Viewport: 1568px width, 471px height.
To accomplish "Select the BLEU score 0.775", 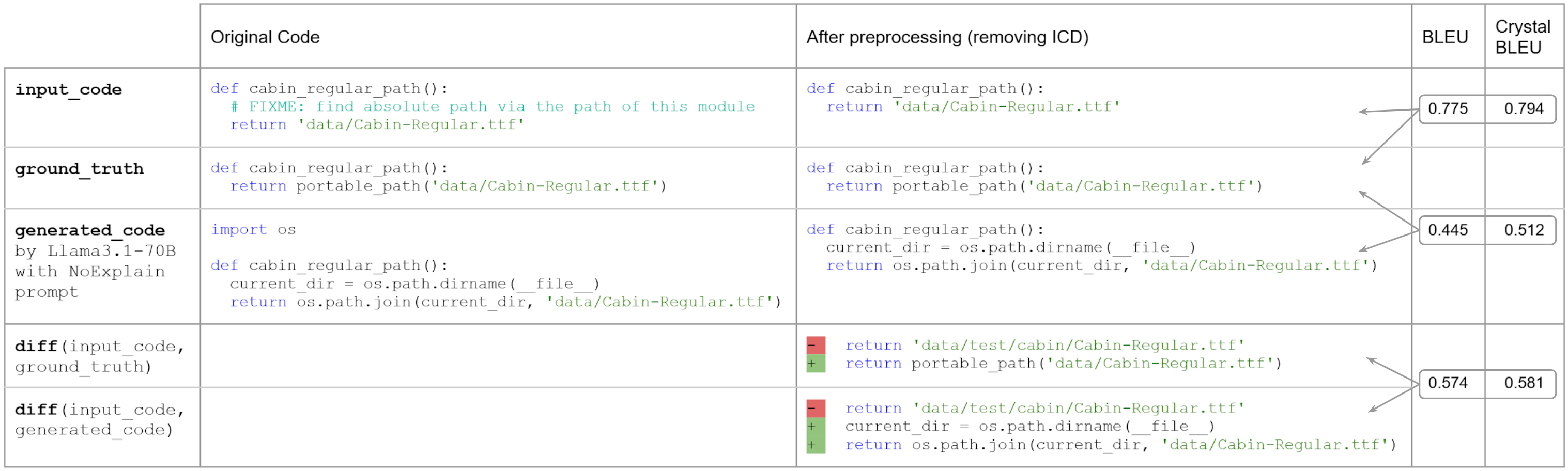I will coord(1448,109).
